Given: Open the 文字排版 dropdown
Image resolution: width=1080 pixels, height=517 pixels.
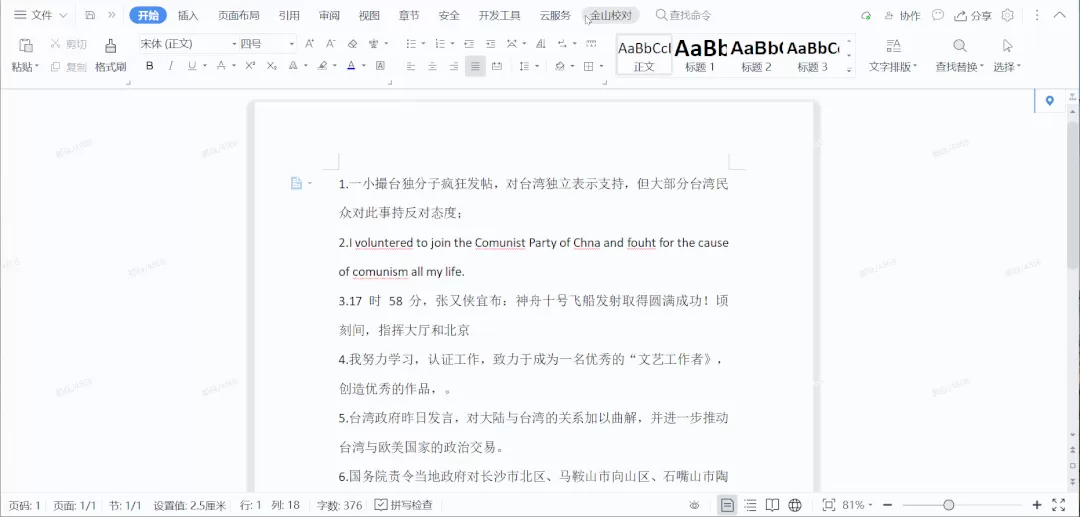Looking at the screenshot, I should pyautogui.click(x=893, y=67).
